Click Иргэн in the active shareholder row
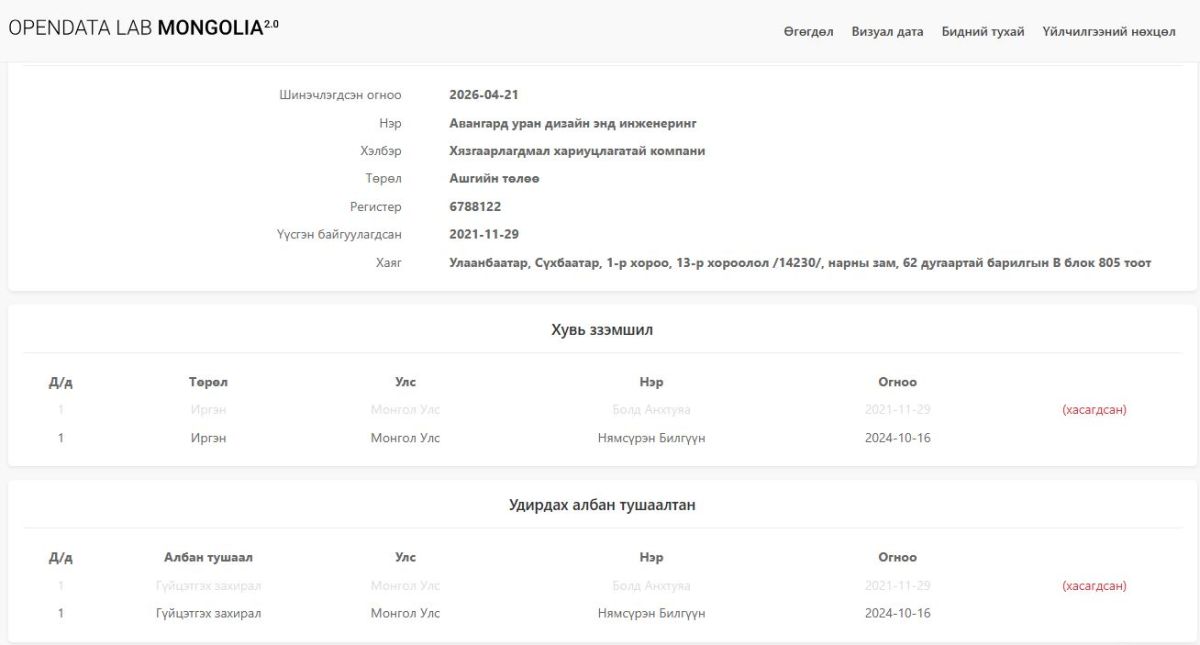 [208, 438]
